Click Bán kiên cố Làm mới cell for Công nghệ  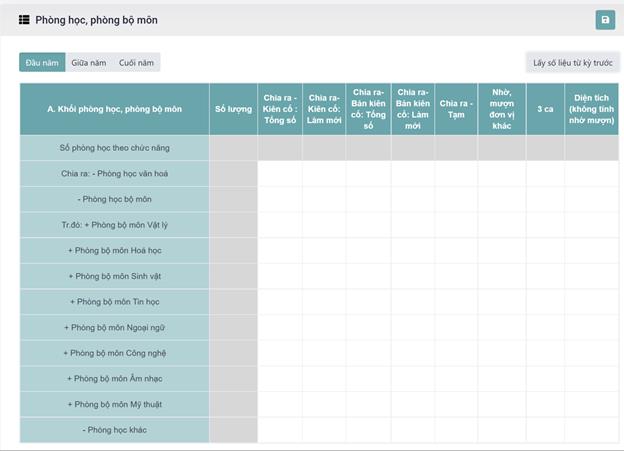[412, 353]
